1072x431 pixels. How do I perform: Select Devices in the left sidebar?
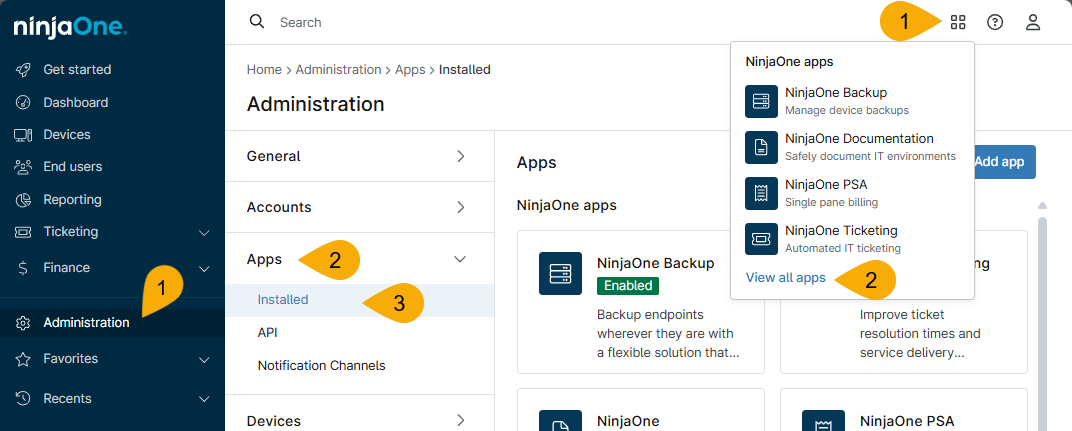pos(66,134)
